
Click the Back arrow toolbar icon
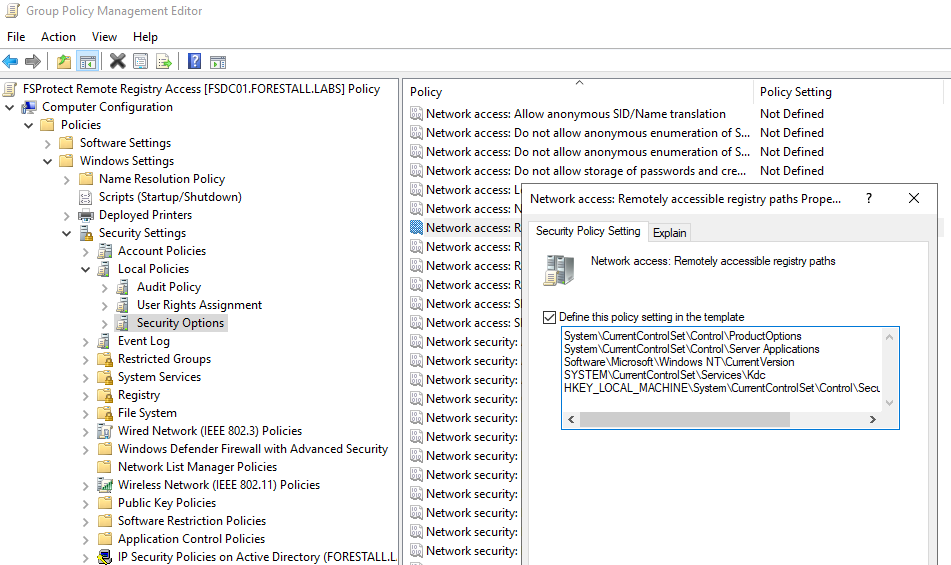pos(11,61)
